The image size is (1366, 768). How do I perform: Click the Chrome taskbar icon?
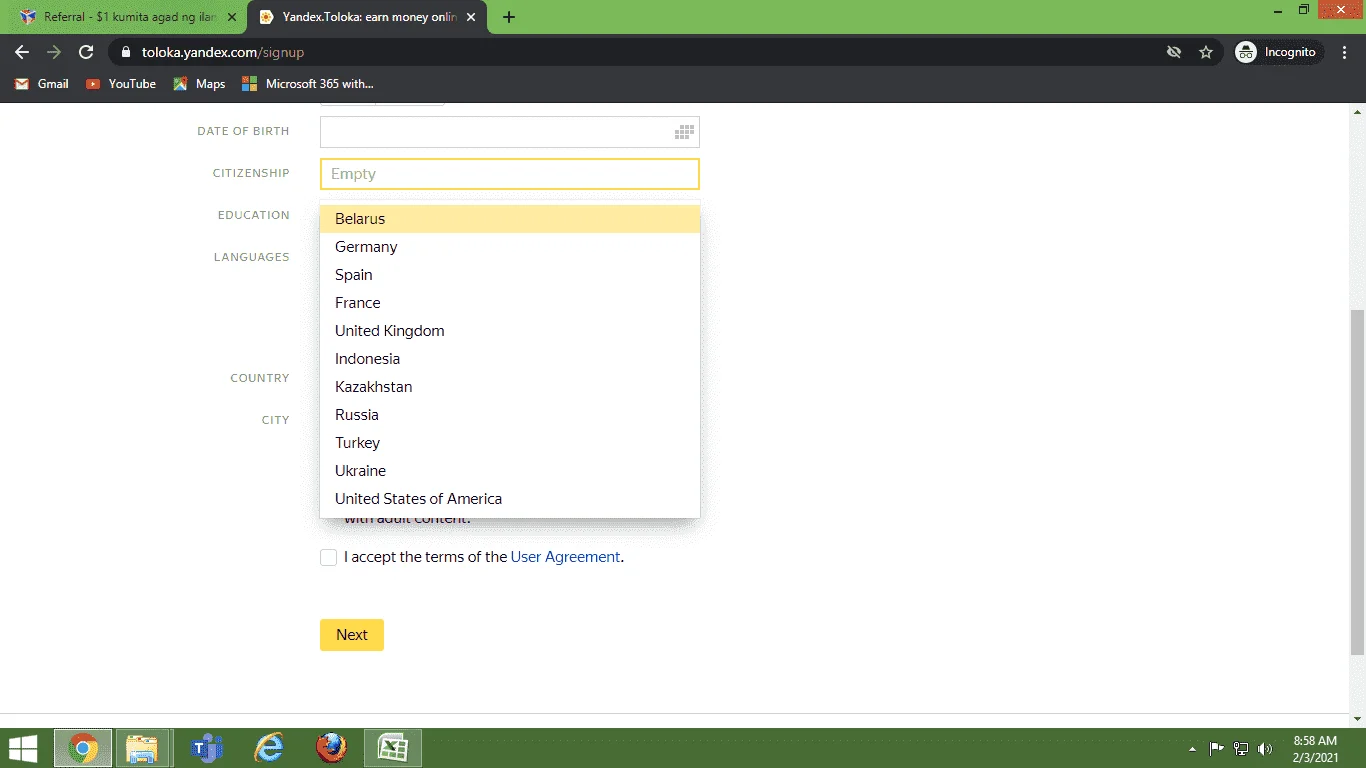pyautogui.click(x=83, y=748)
